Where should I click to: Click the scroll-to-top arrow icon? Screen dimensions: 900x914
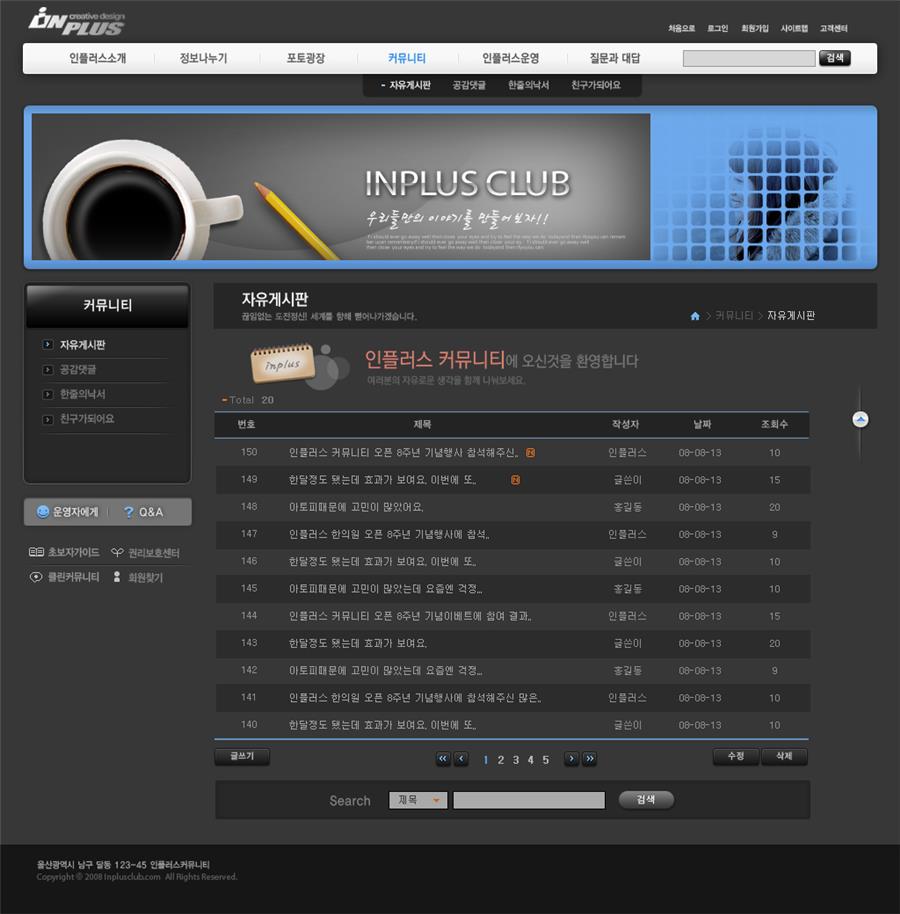pyautogui.click(x=860, y=419)
